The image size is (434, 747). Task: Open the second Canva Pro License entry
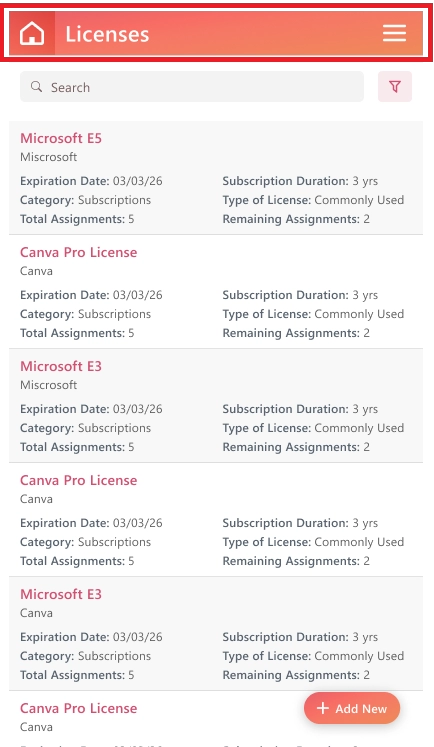pyautogui.click(x=79, y=480)
